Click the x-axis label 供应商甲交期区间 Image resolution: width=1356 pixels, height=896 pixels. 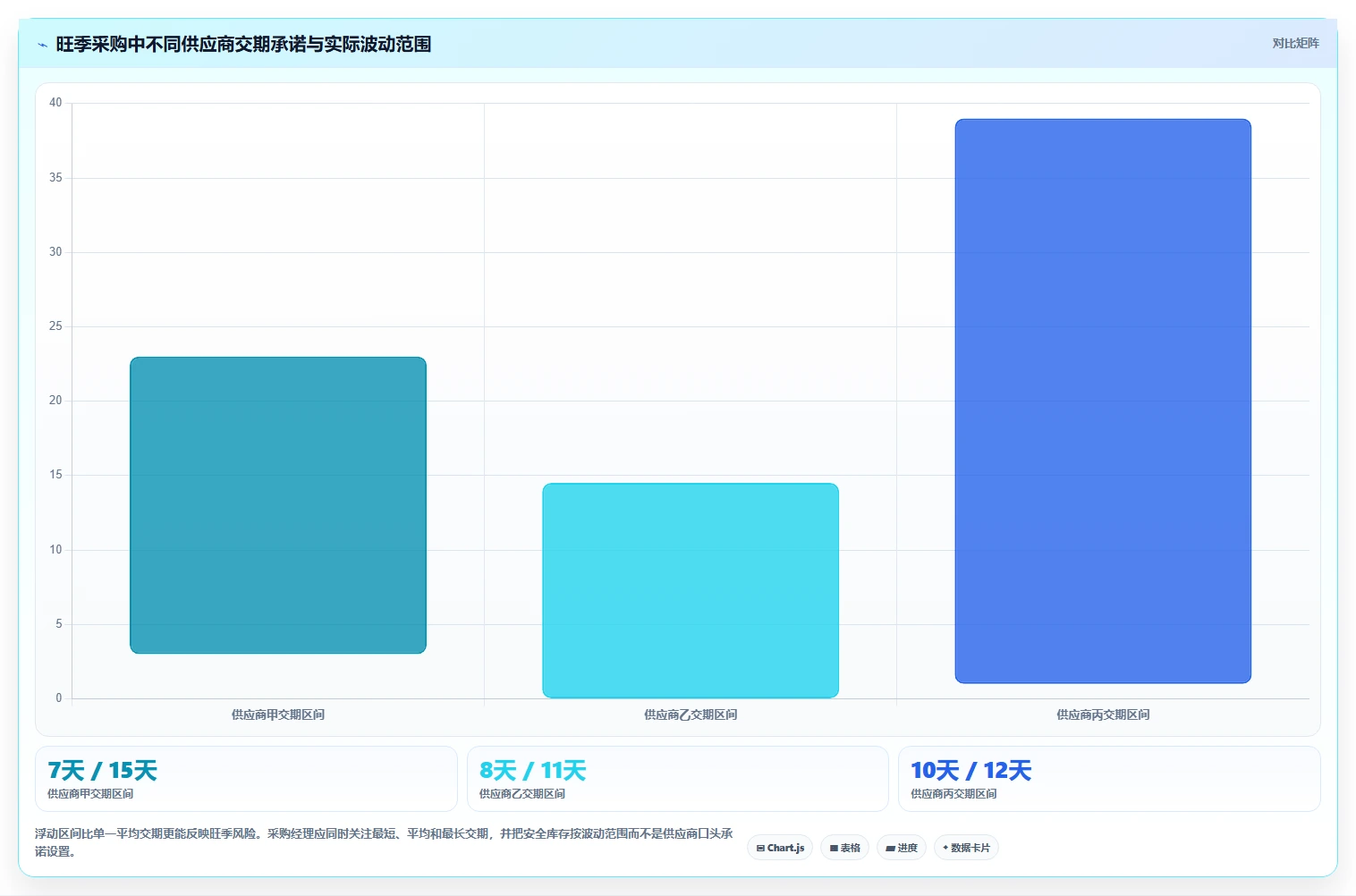(x=278, y=714)
